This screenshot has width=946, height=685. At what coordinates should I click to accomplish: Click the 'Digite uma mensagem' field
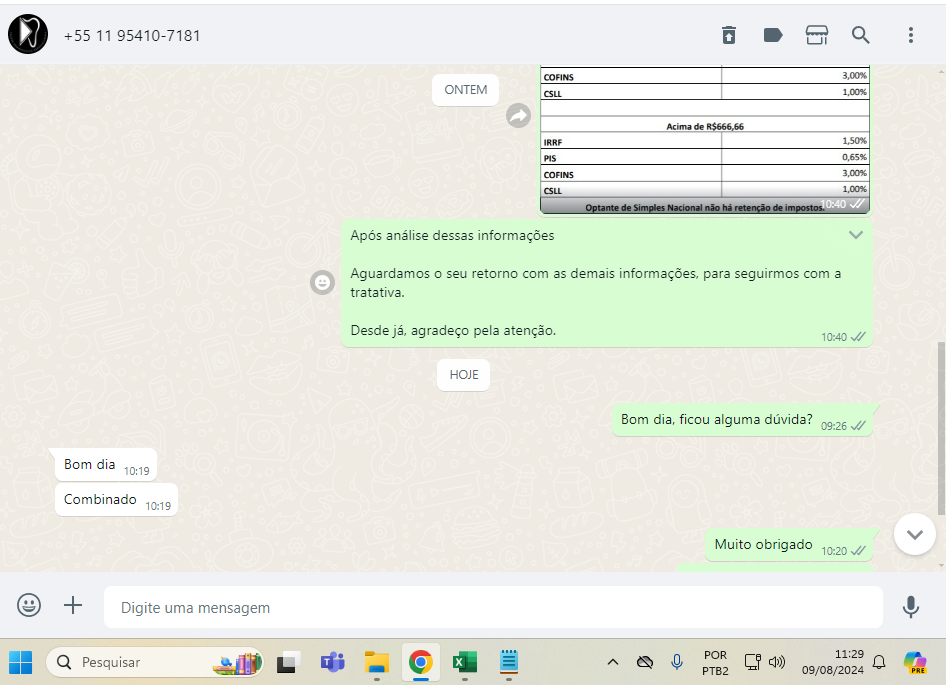click(x=492, y=607)
